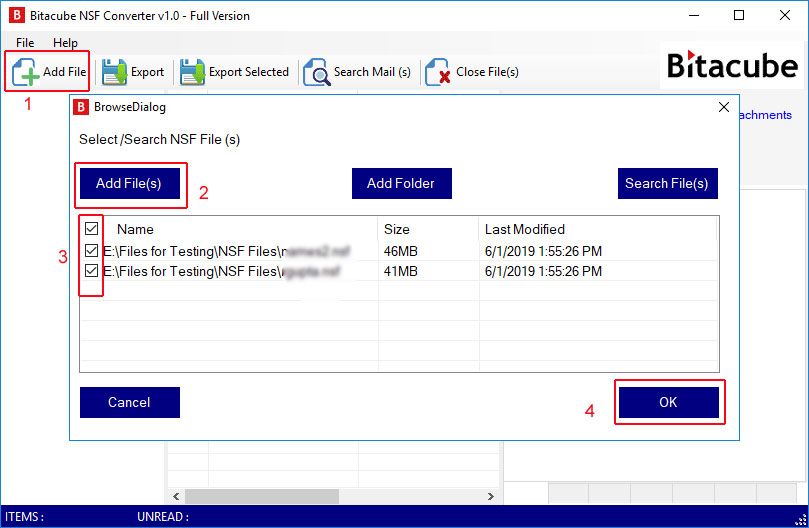809x528 pixels.
Task: Click the Export toolbar icon
Action: coord(133,72)
